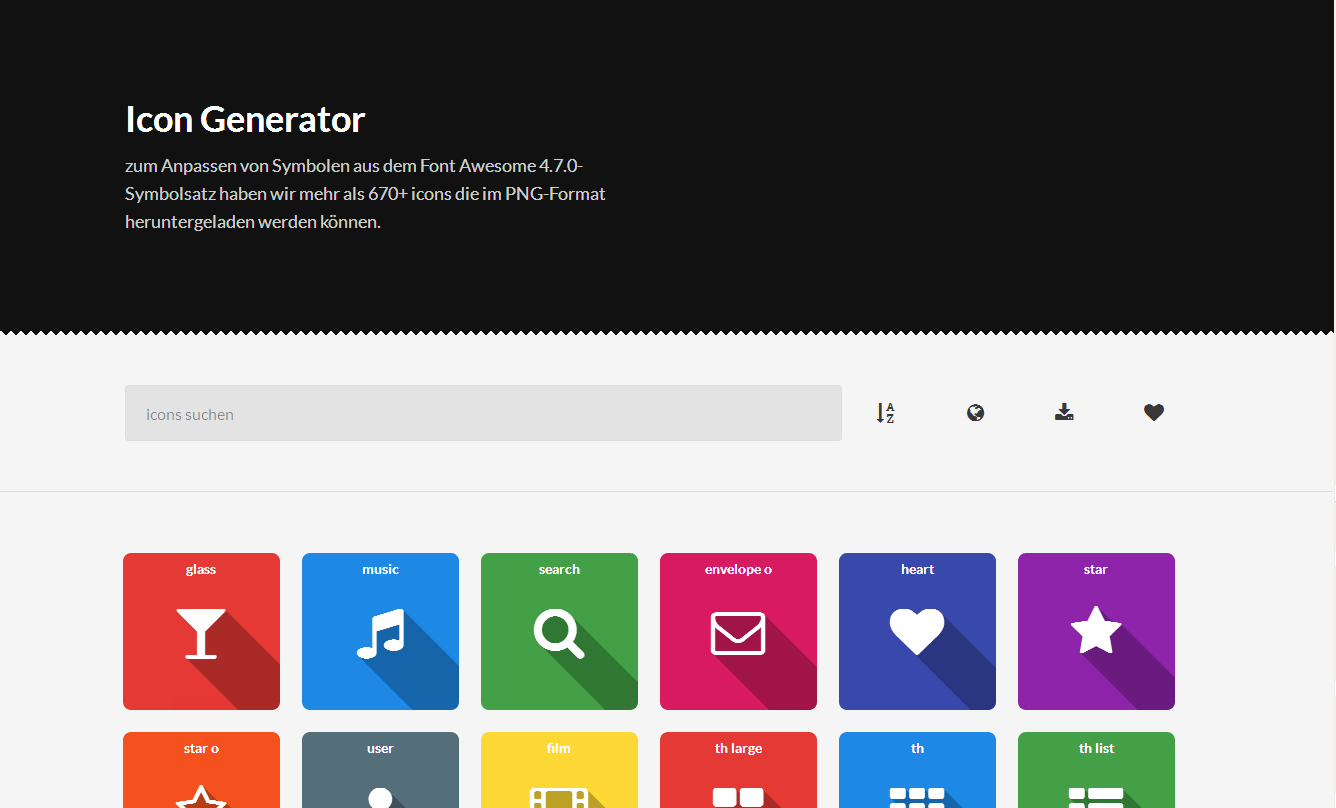Open the globe language selector
The width and height of the screenshot is (1336, 808).
pyautogui.click(x=975, y=413)
